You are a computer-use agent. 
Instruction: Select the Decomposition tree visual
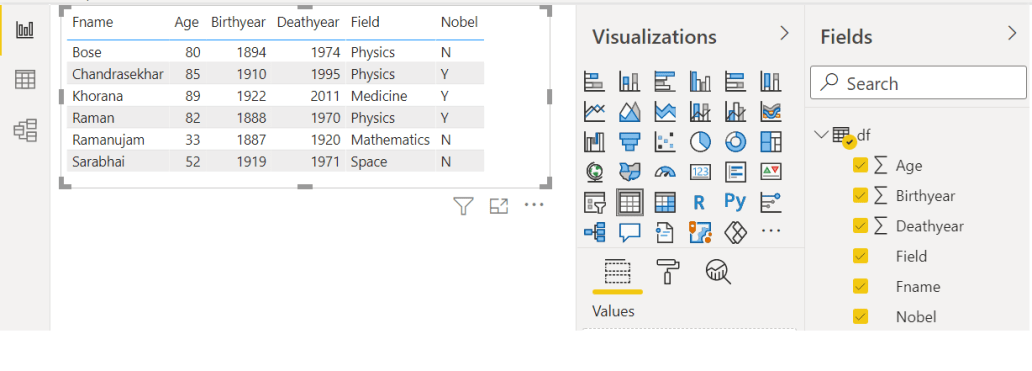594,232
